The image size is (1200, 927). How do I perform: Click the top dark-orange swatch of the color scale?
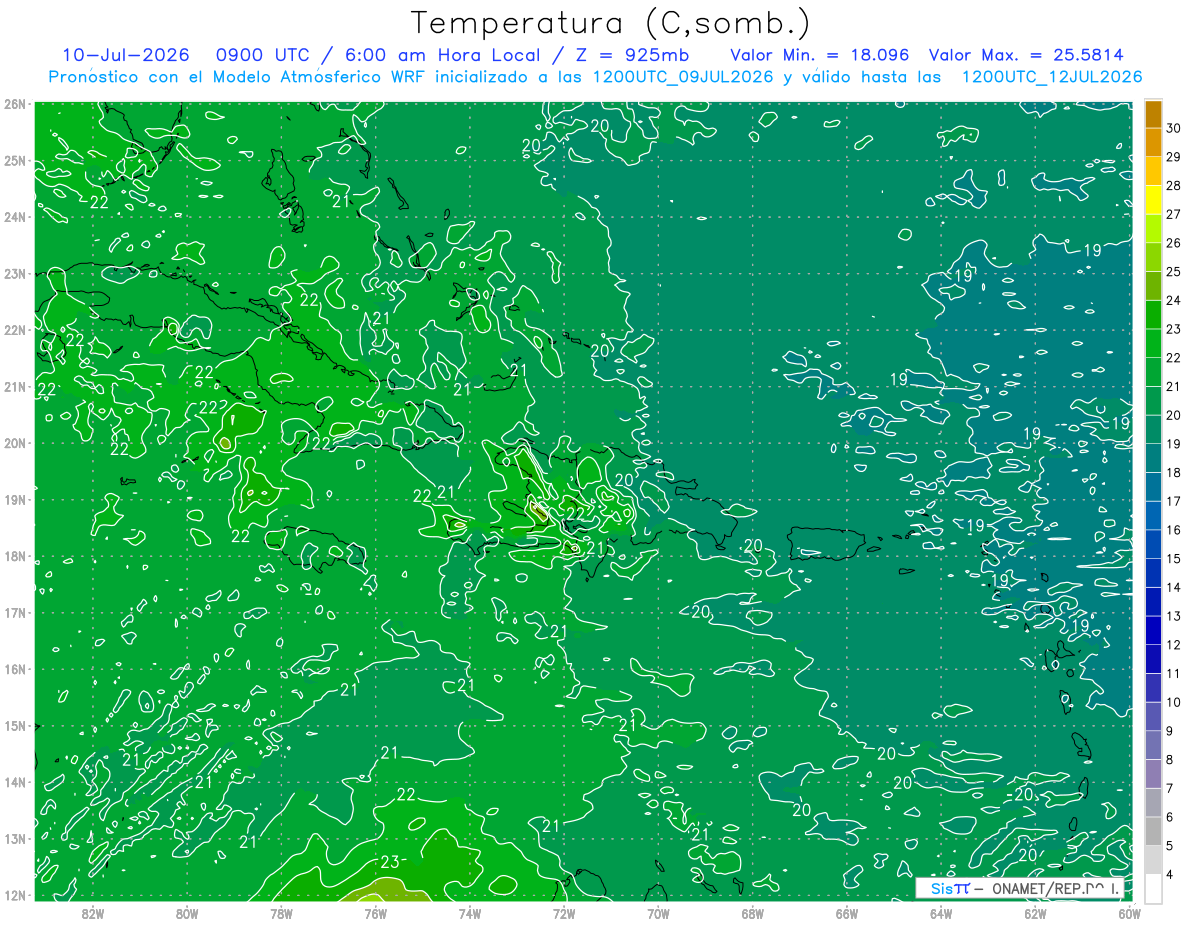pyautogui.click(x=1153, y=115)
